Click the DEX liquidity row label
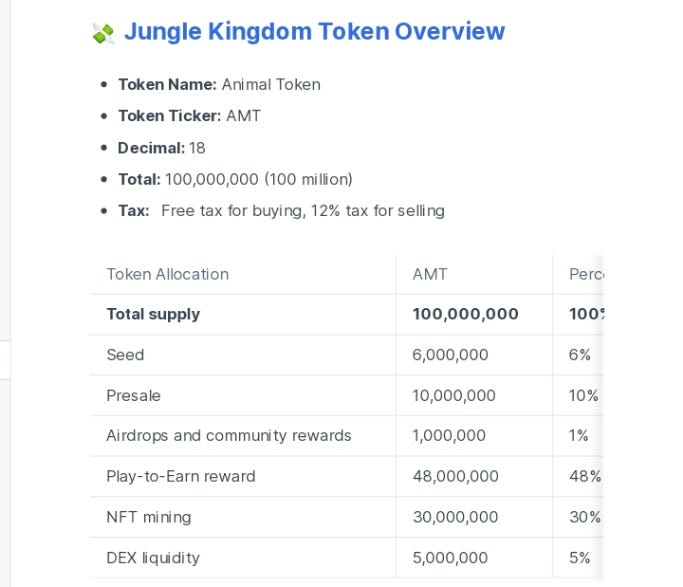The image size is (683, 587). [x=153, y=558]
